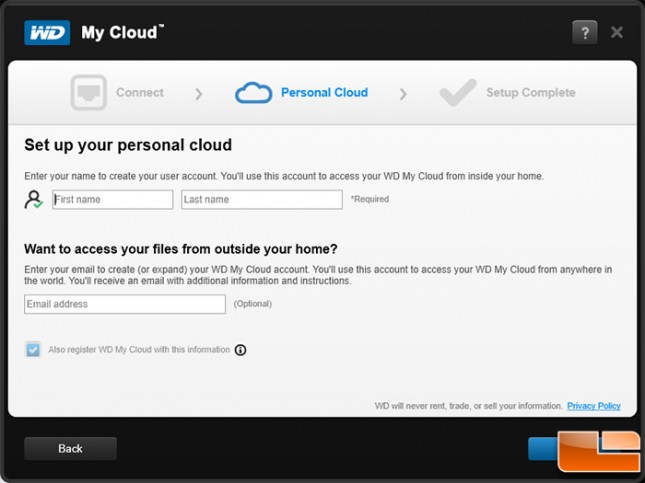Image resolution: width=645 pixels, height=483 pixels.
Task: Click the chevron arrow after Connect
Action: point(199,94)
